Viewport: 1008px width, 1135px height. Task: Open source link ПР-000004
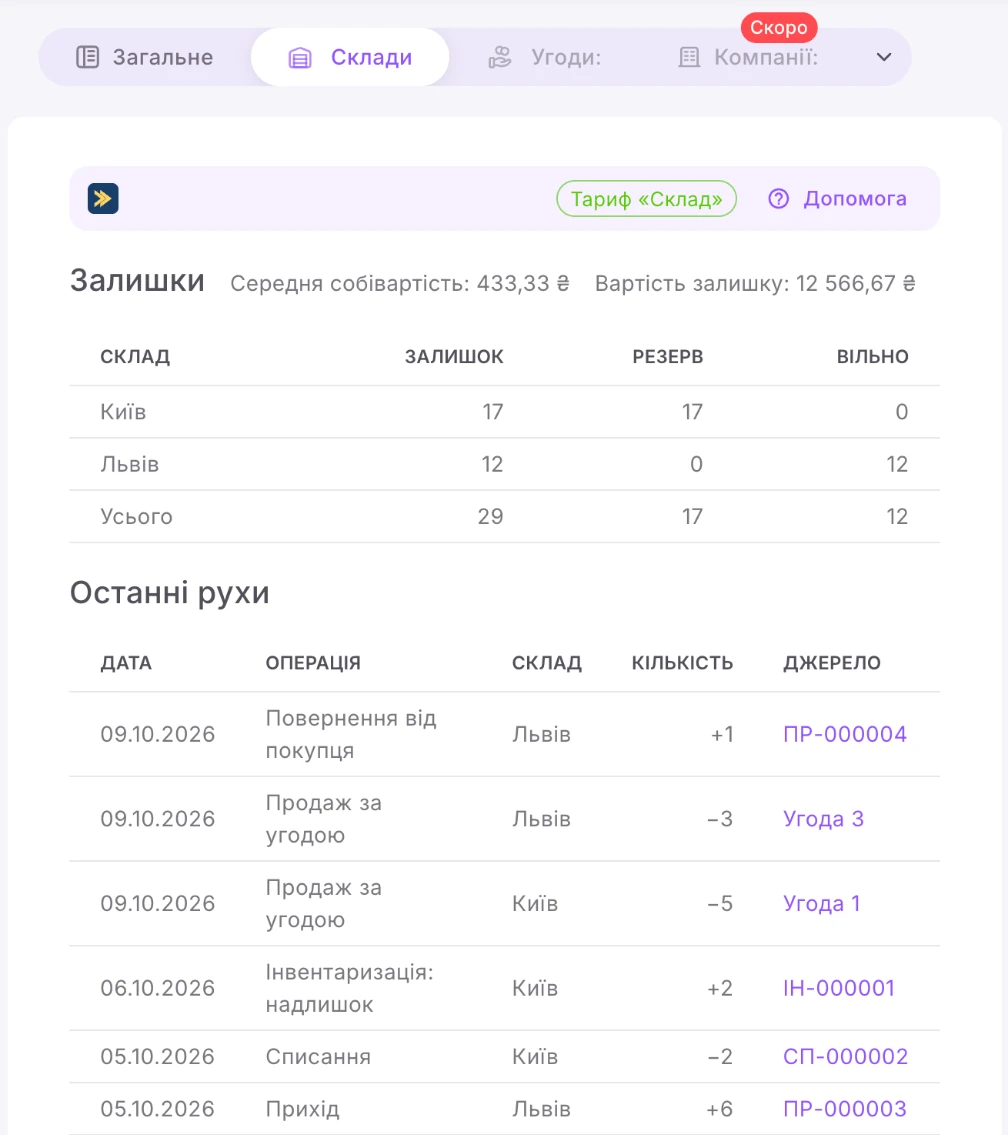pyautogui.click(x=844, y=734)
